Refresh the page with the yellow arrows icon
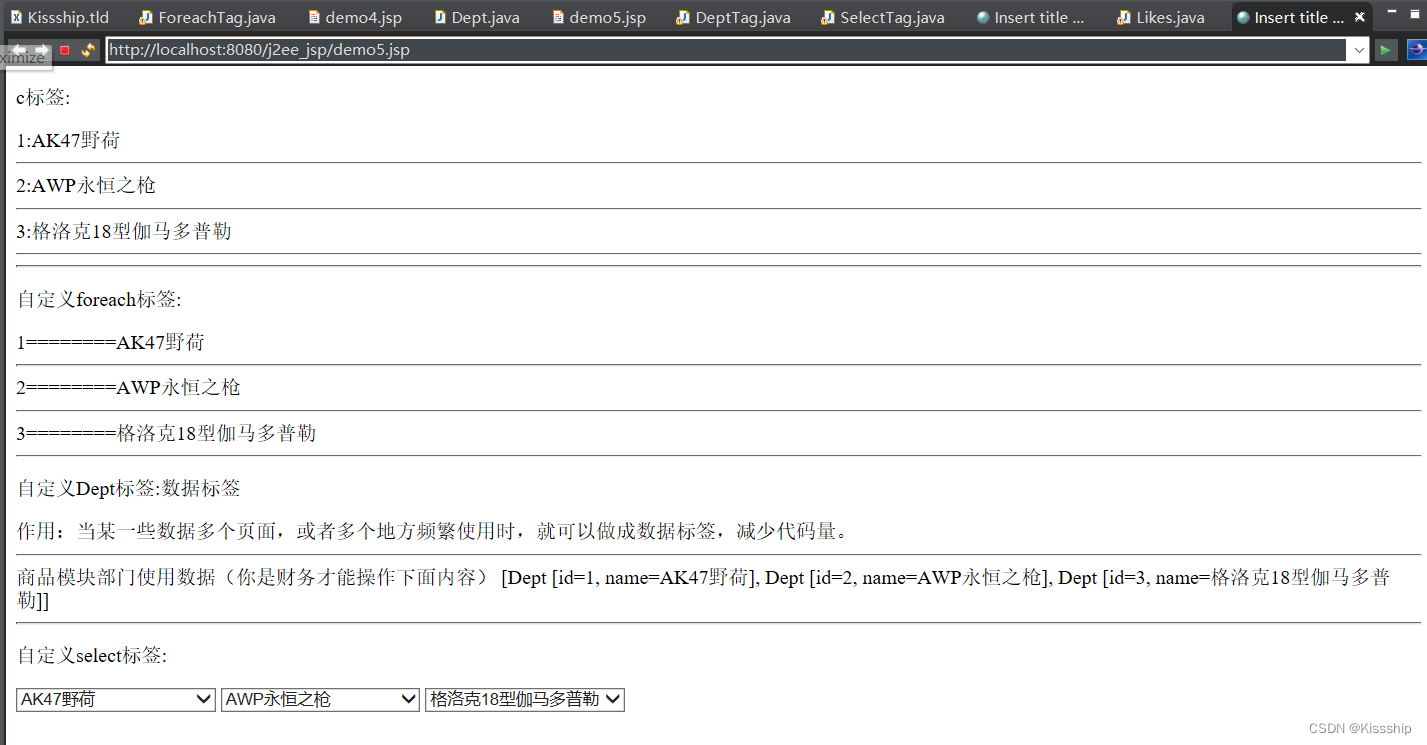 [x=88, y=49]
